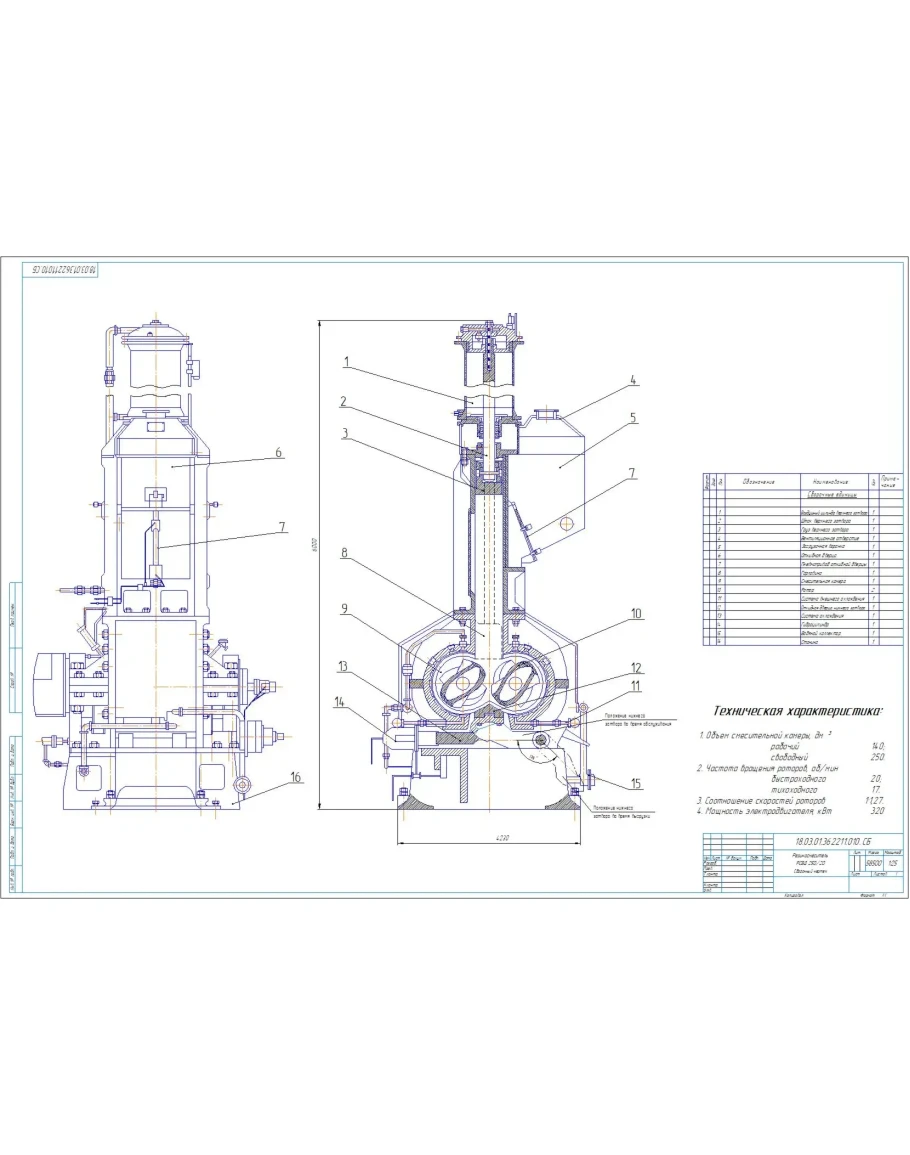The image size is (910, 1155).
Task: Select the mass value 98500 in title block
Action: [873, 863]
